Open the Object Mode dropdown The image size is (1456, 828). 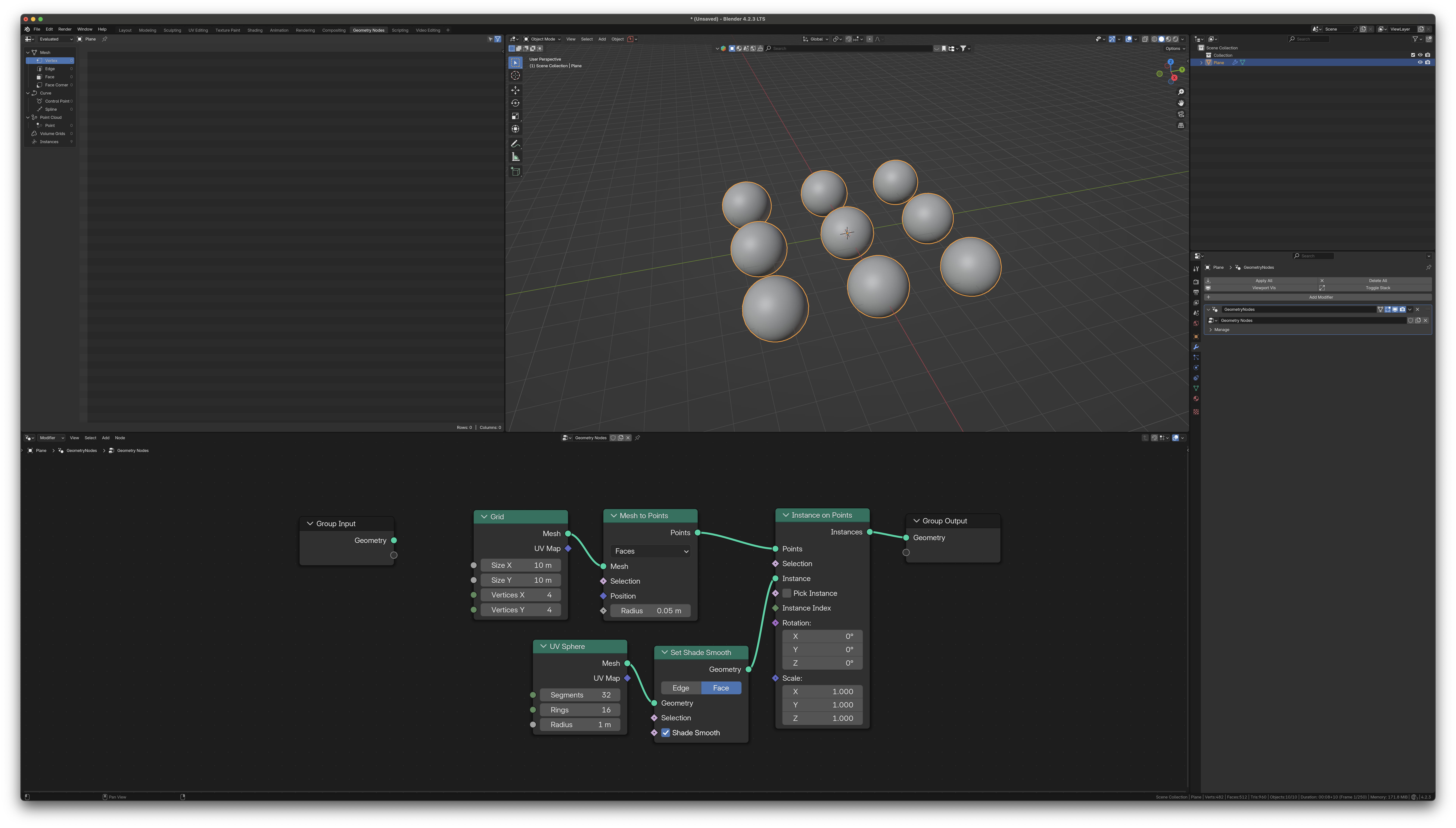[542, 39]
